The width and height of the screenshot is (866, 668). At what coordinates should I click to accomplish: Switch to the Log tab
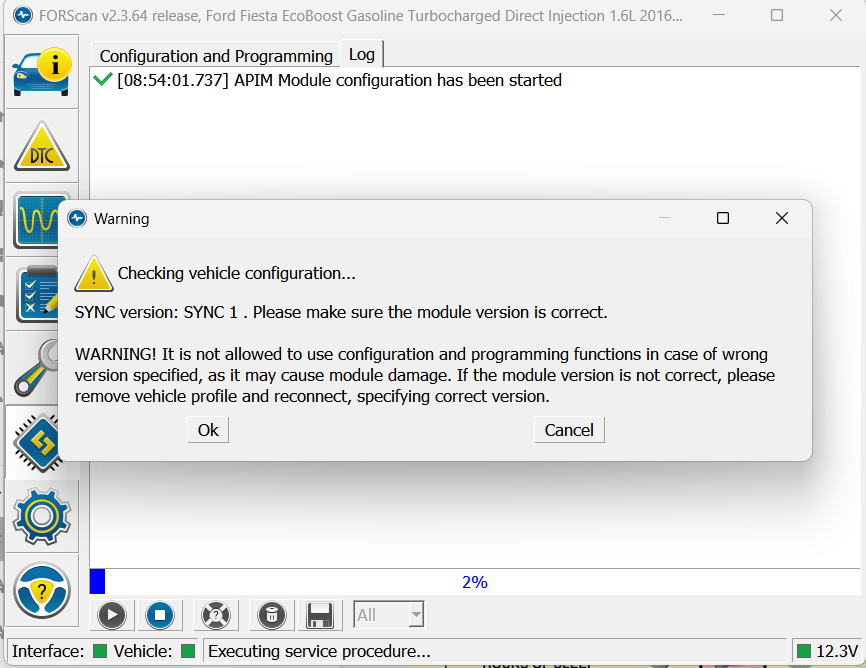362,54
